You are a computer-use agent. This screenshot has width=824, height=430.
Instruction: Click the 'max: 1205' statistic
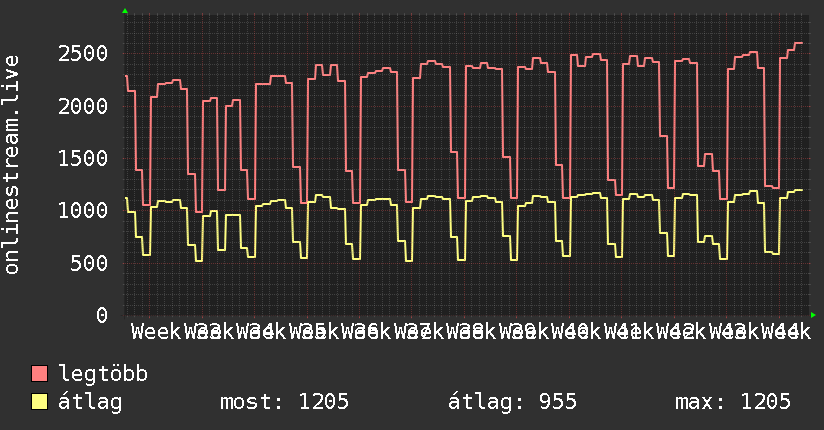click(x=733, y=402)
